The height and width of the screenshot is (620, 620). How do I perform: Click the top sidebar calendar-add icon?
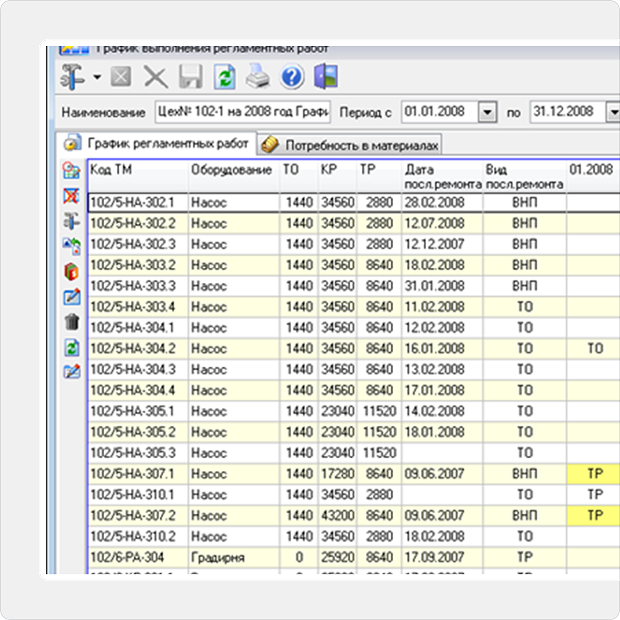(72, 171)
